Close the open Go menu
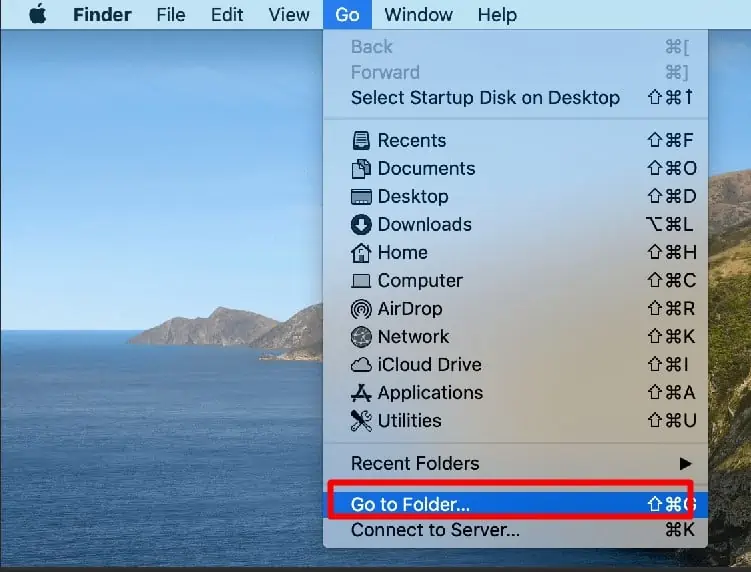The height and width of the screenshot is (572, 751). [x=347, y=15]
